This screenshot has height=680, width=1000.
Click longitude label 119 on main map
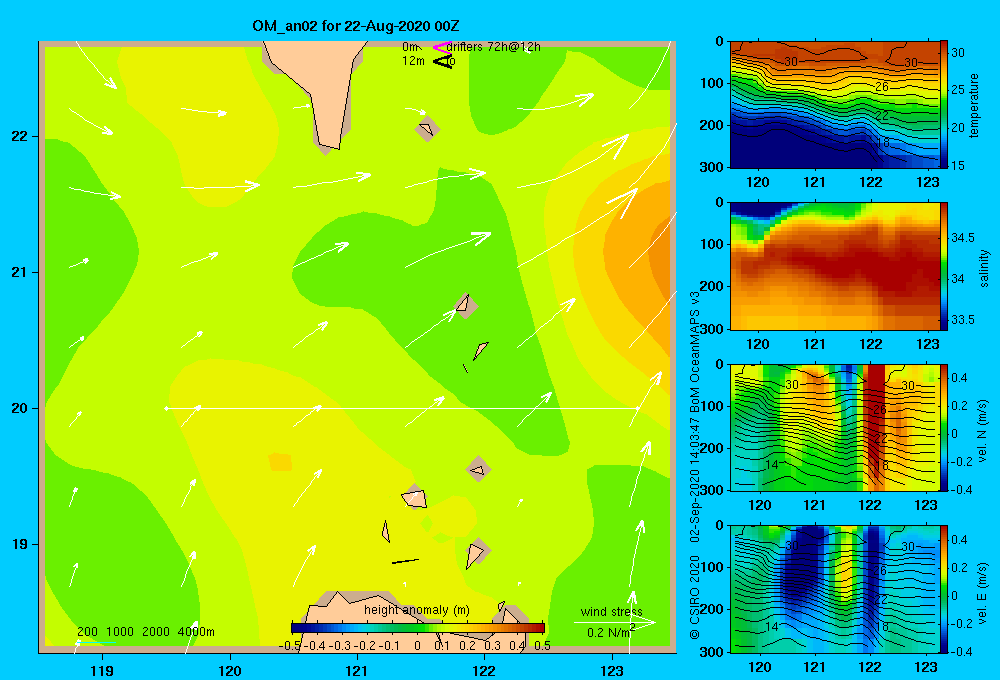pyautogui.click(x=102, y=670)
